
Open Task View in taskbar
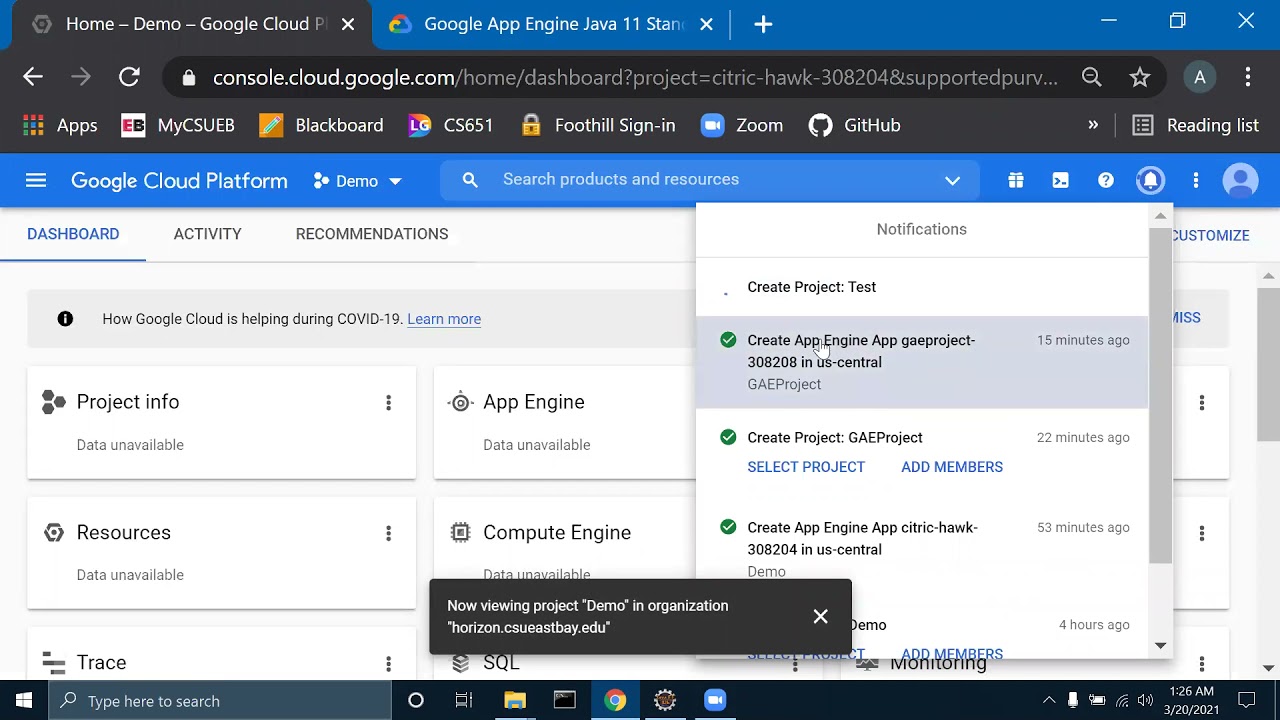click(x=464, y=701)
